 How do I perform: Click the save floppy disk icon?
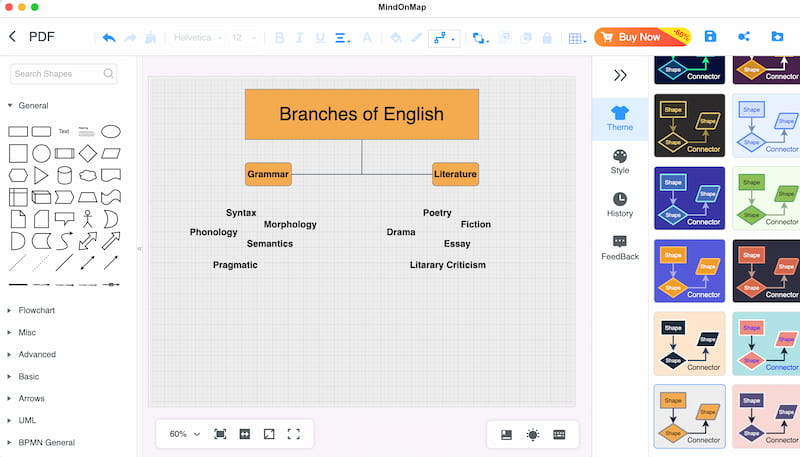(710, 36)
